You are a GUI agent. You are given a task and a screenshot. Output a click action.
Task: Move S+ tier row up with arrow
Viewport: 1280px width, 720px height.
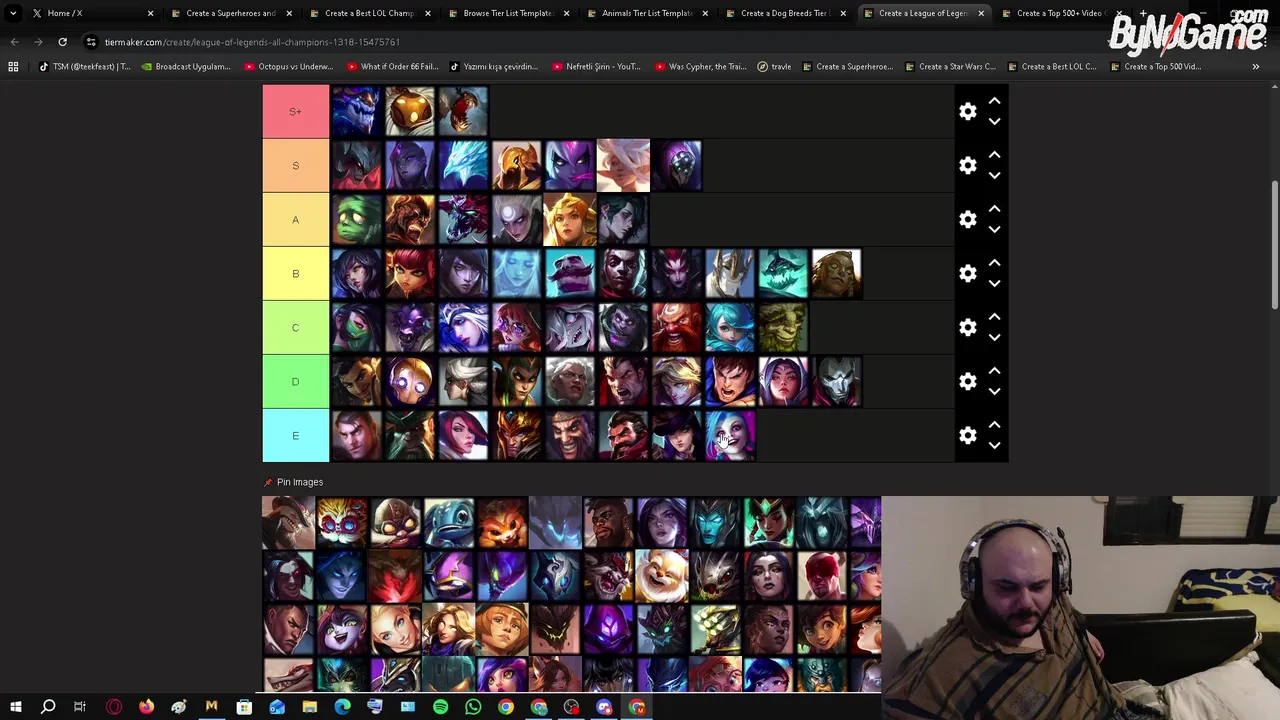(994, 101)
